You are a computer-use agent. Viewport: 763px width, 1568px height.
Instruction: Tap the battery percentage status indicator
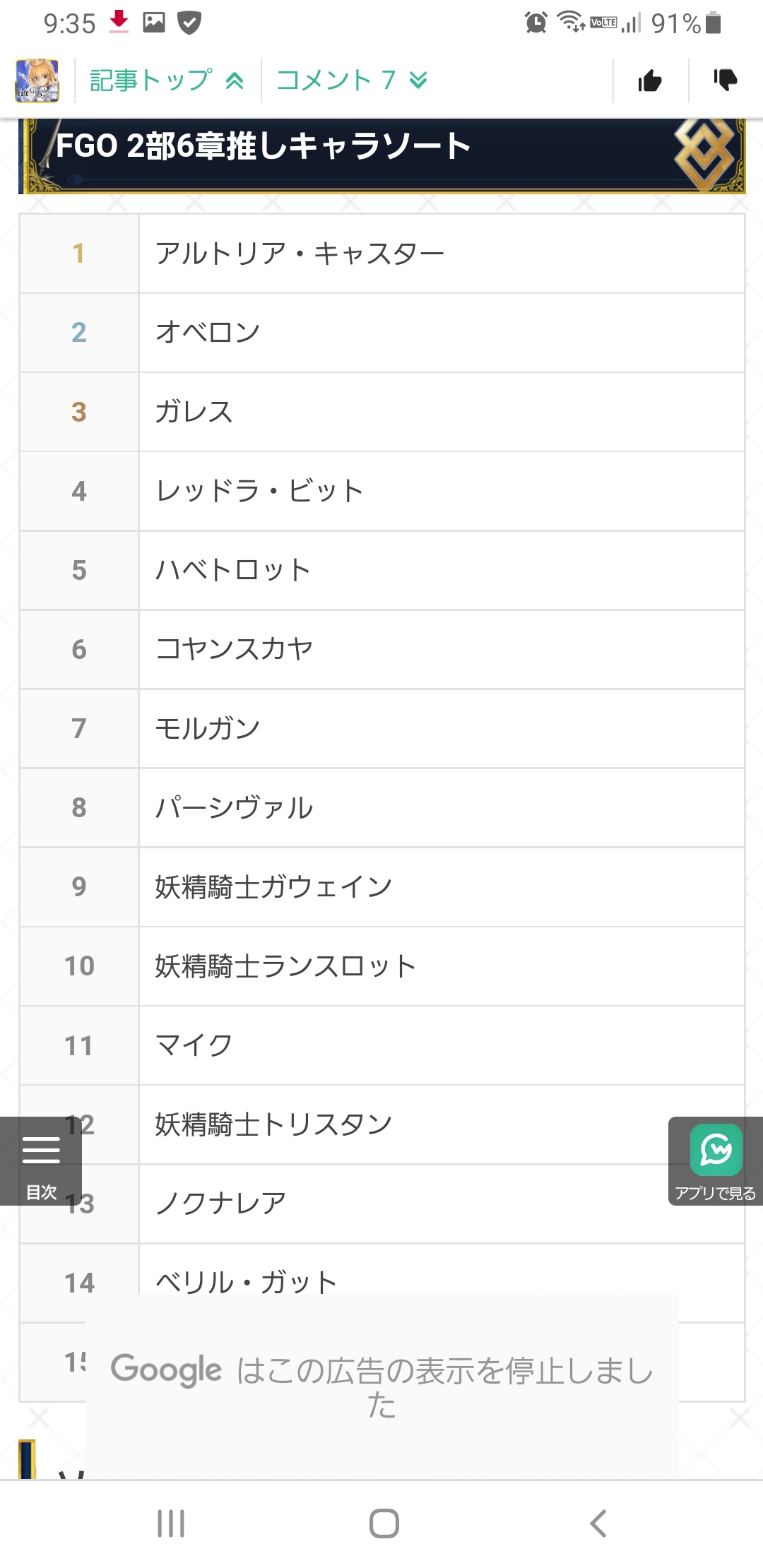684,23
